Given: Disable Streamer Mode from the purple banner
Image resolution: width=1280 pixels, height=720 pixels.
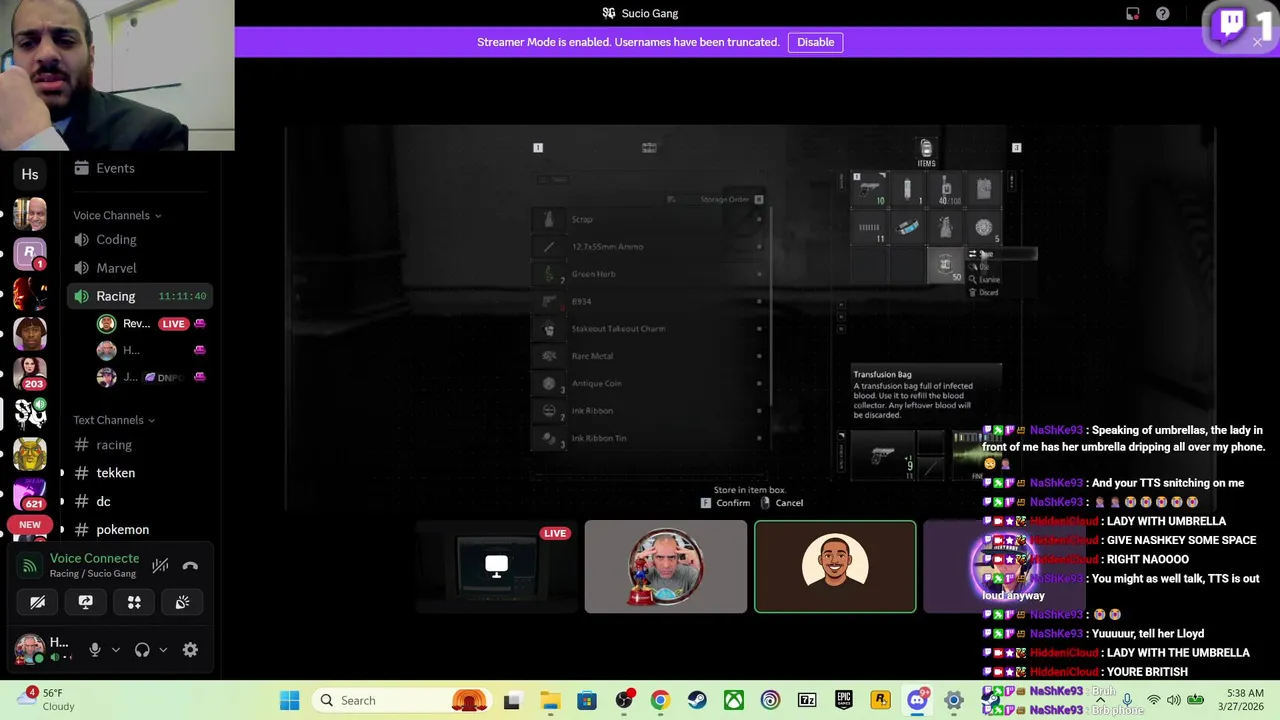Looking at the screenshot, I should [815, 42].
